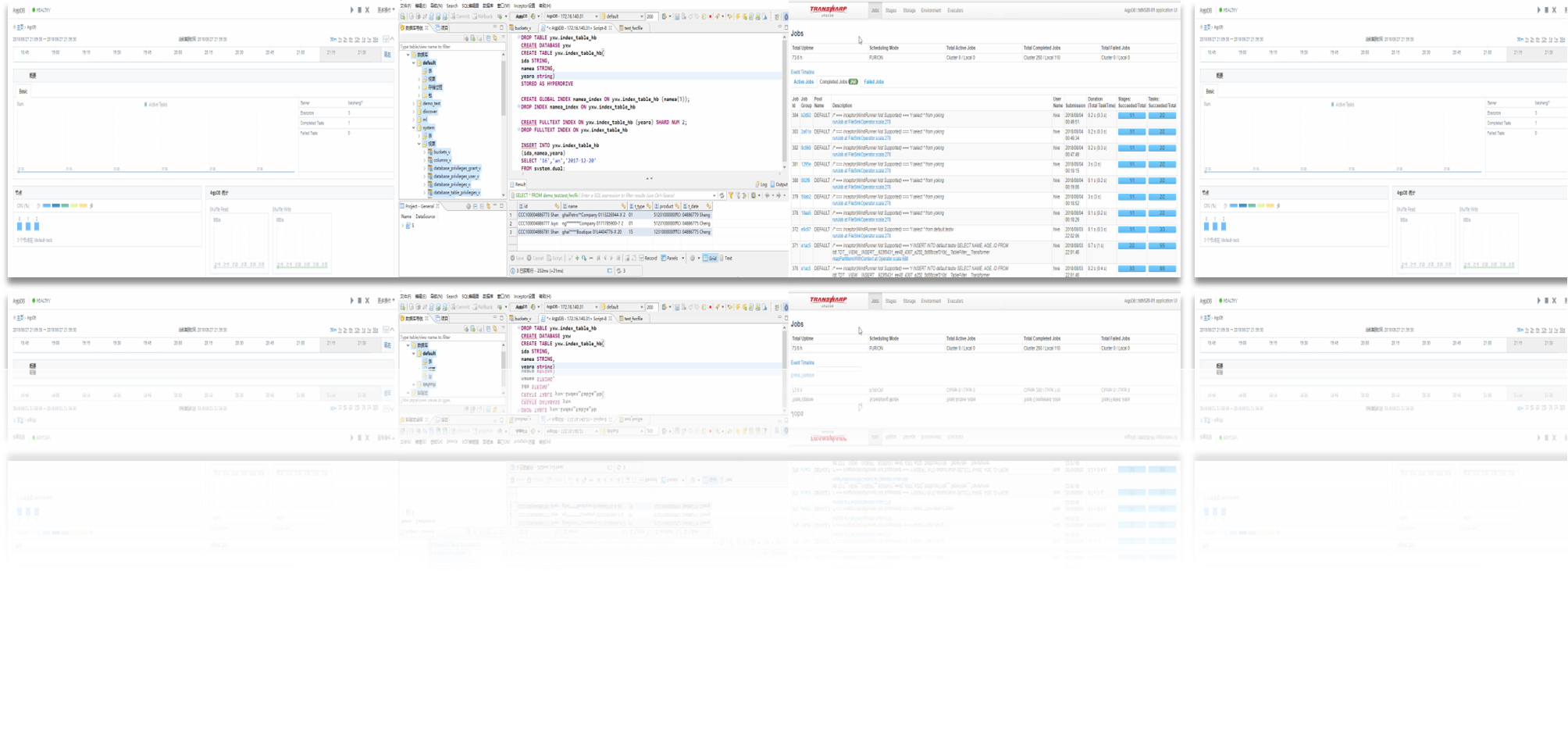Open mapPartitionsWithContext link for job 371

click(870, 259)
